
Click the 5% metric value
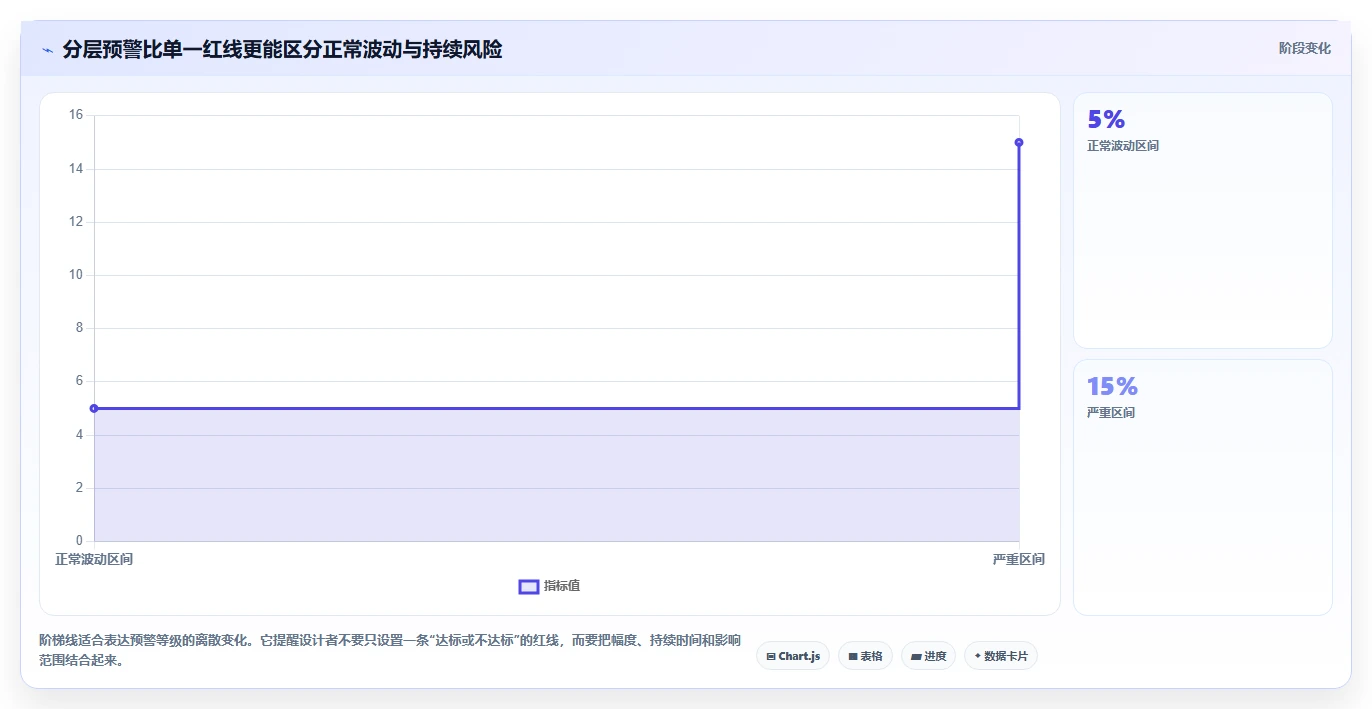point(1106,119)
